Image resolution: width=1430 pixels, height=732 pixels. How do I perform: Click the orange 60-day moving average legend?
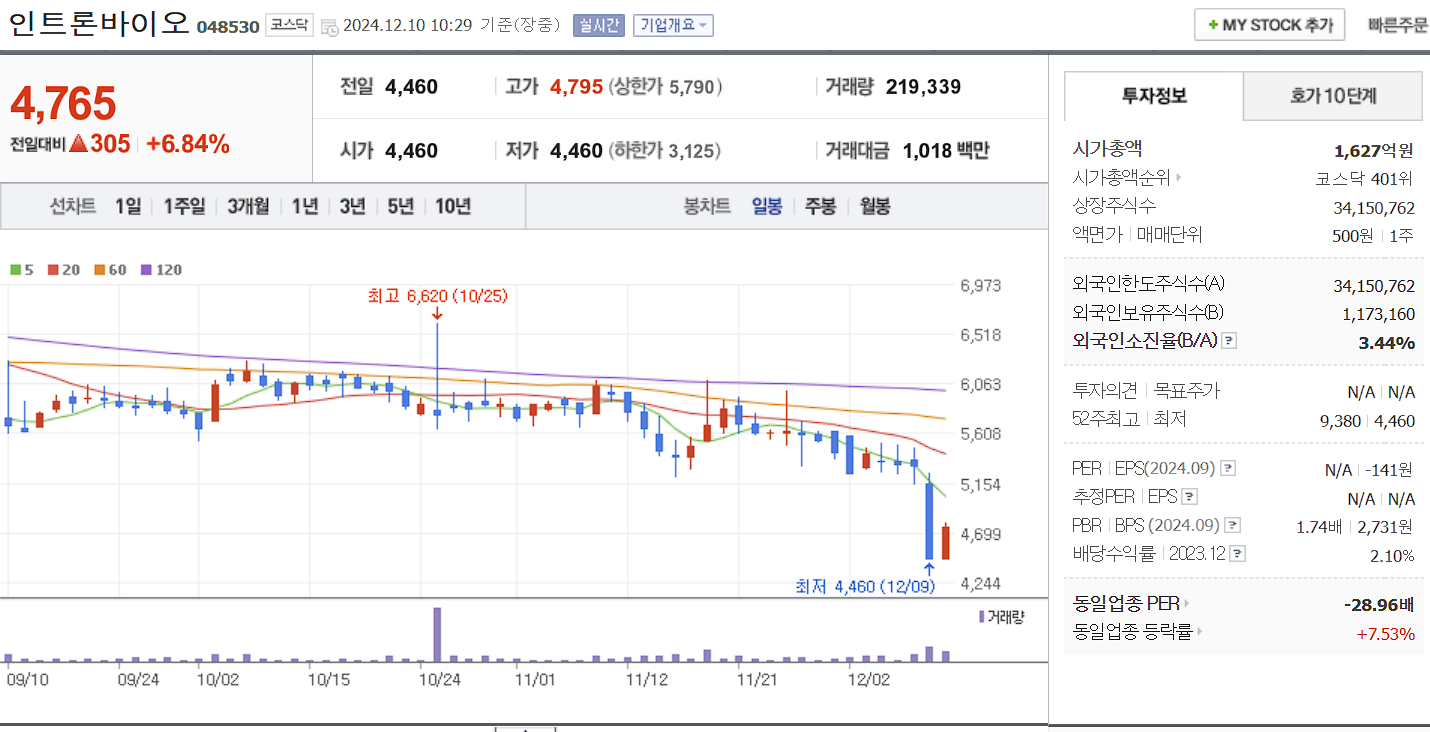111,270
